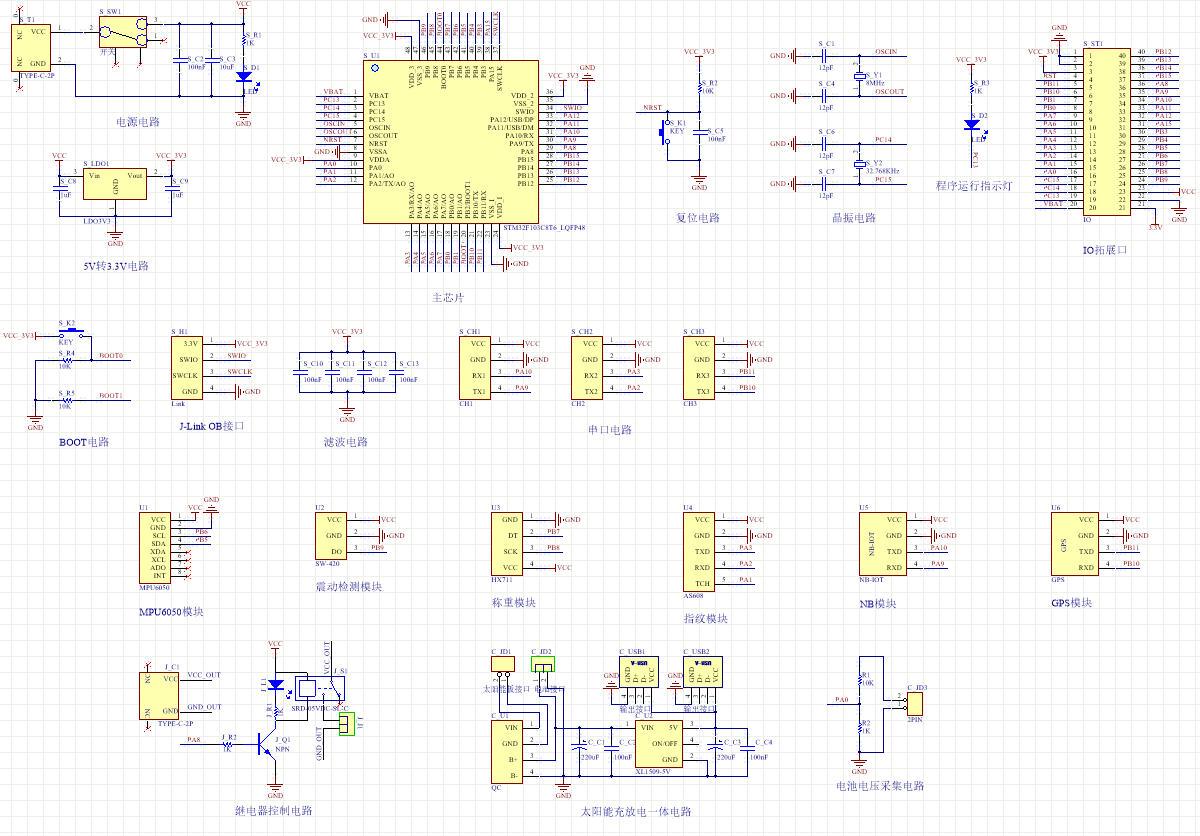Select the S_C13 filter capacitor

pyautogui.click(x=396, y=373)
